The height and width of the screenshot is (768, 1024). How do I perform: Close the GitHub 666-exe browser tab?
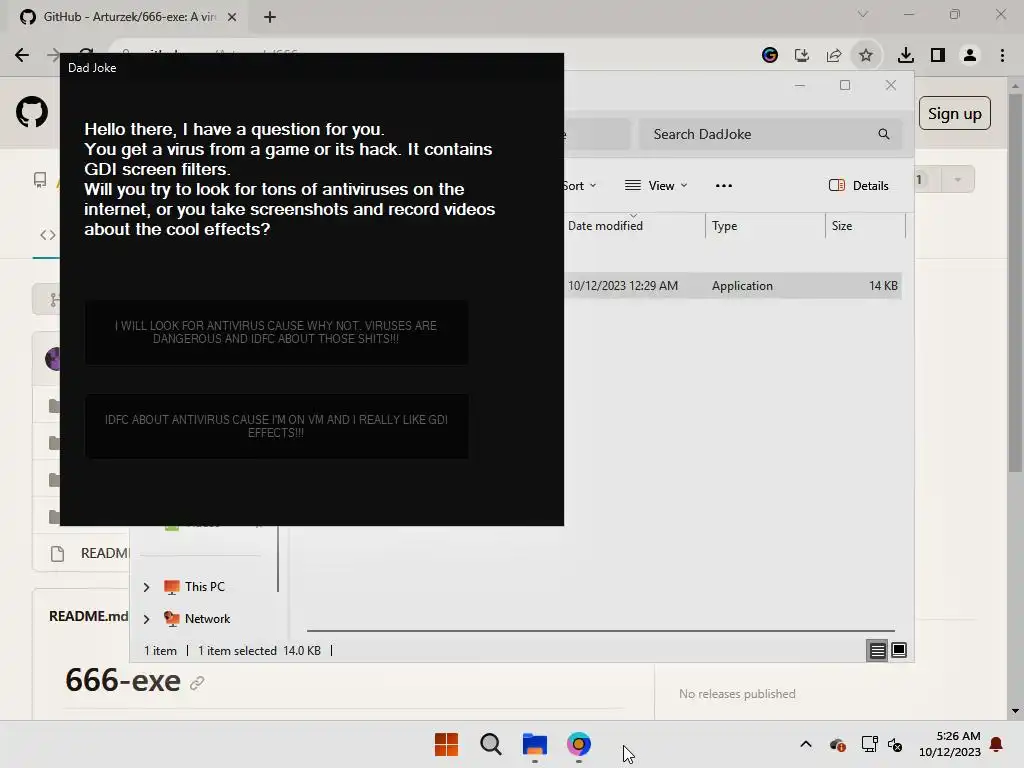click(x=232, y=17)
